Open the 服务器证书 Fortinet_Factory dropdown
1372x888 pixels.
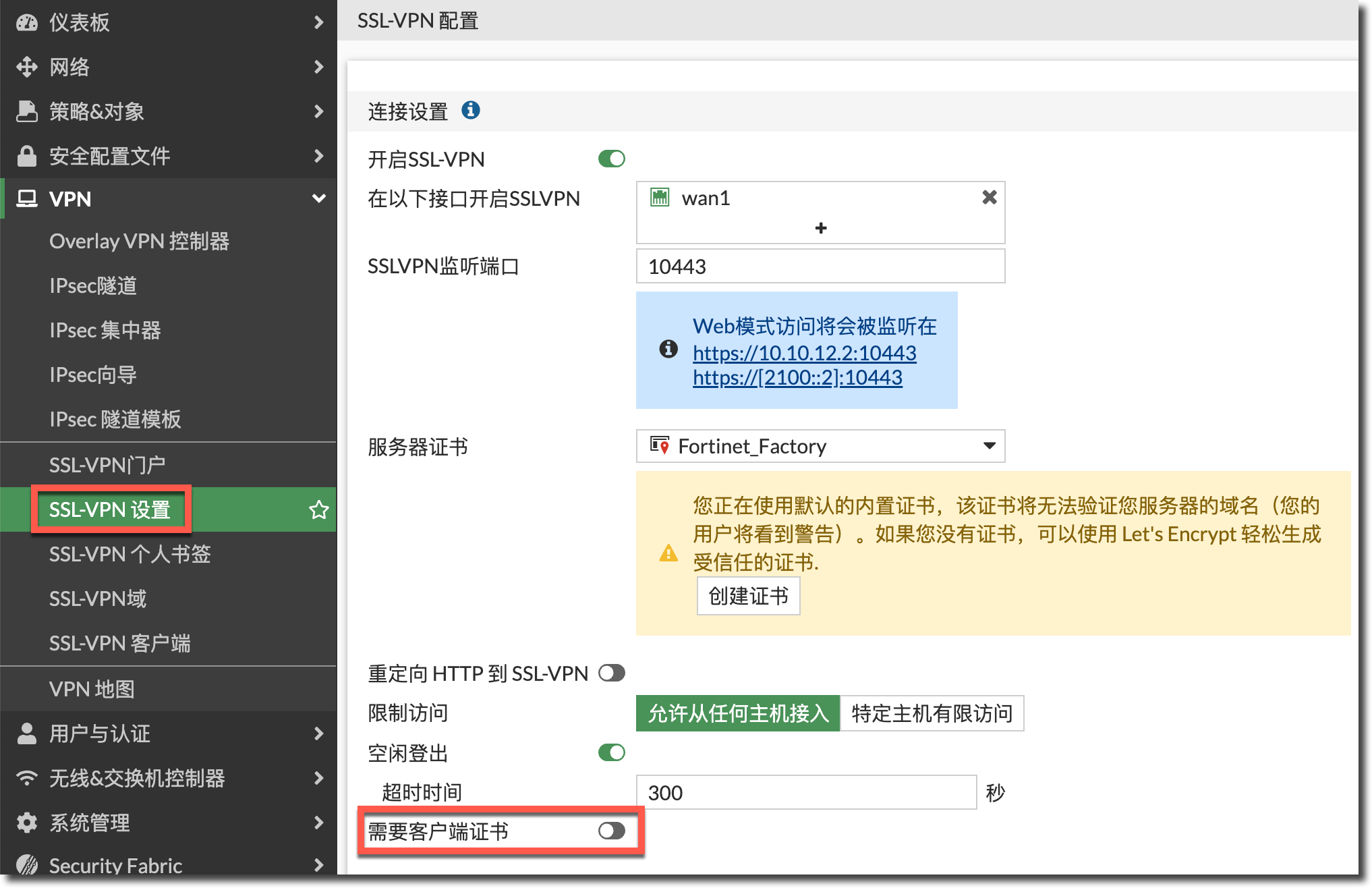coord(820,446)
